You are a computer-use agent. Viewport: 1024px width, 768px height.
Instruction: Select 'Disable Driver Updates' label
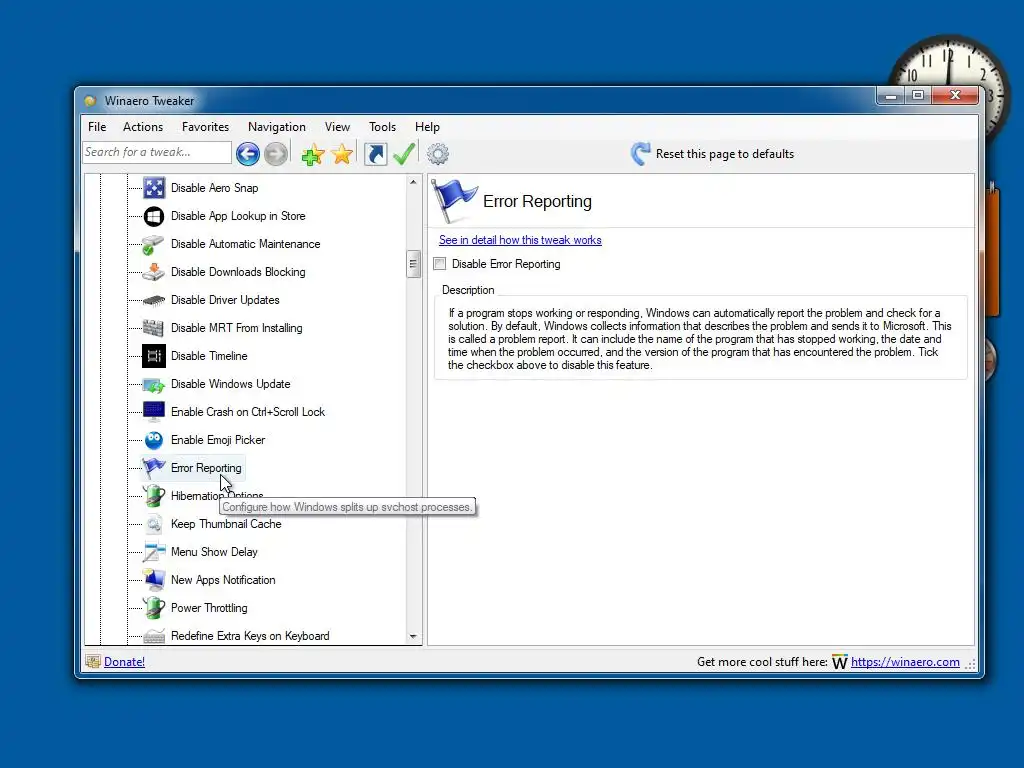(x=225, y=300)
